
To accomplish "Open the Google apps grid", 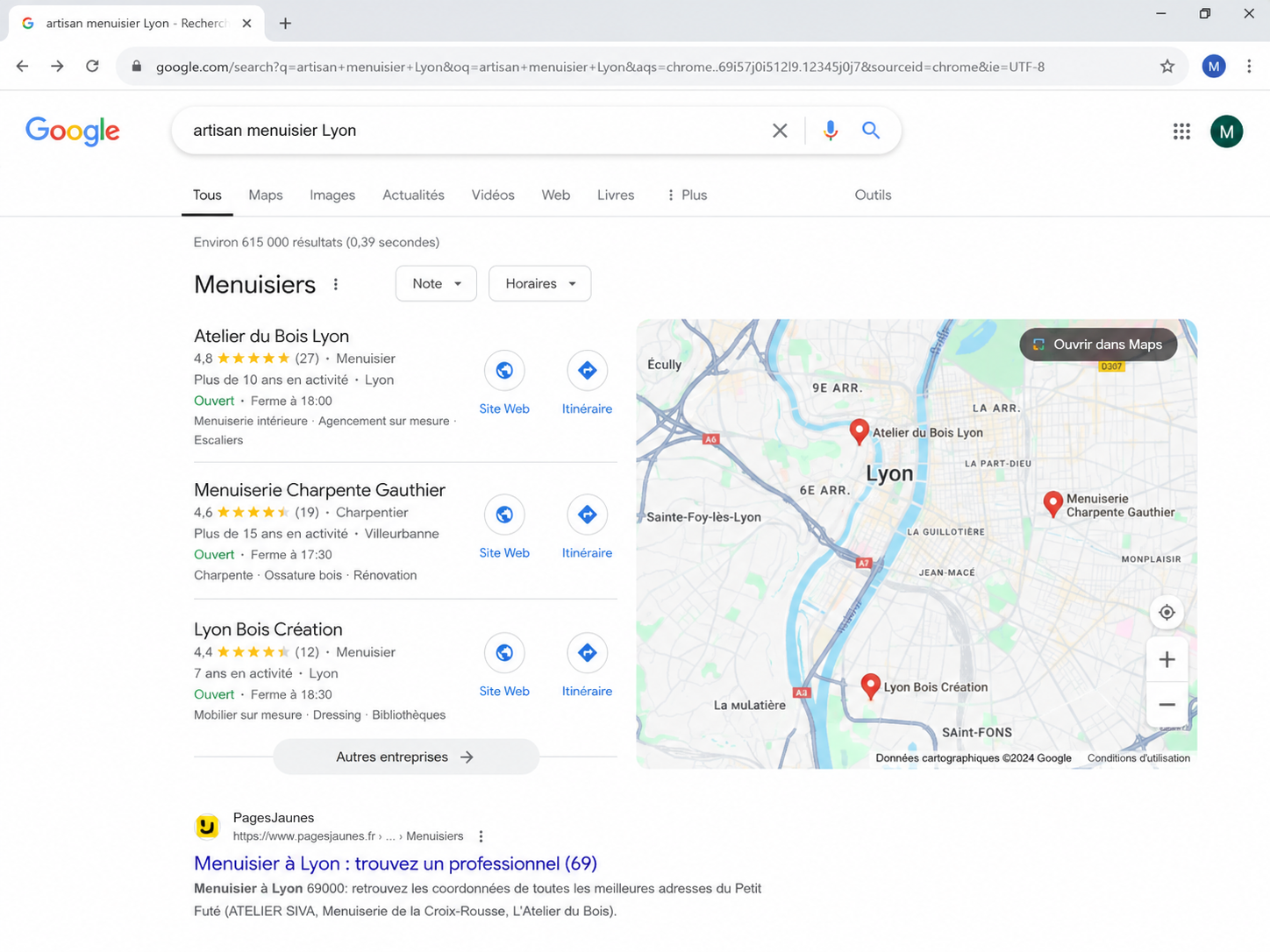I will (1181, 131).
